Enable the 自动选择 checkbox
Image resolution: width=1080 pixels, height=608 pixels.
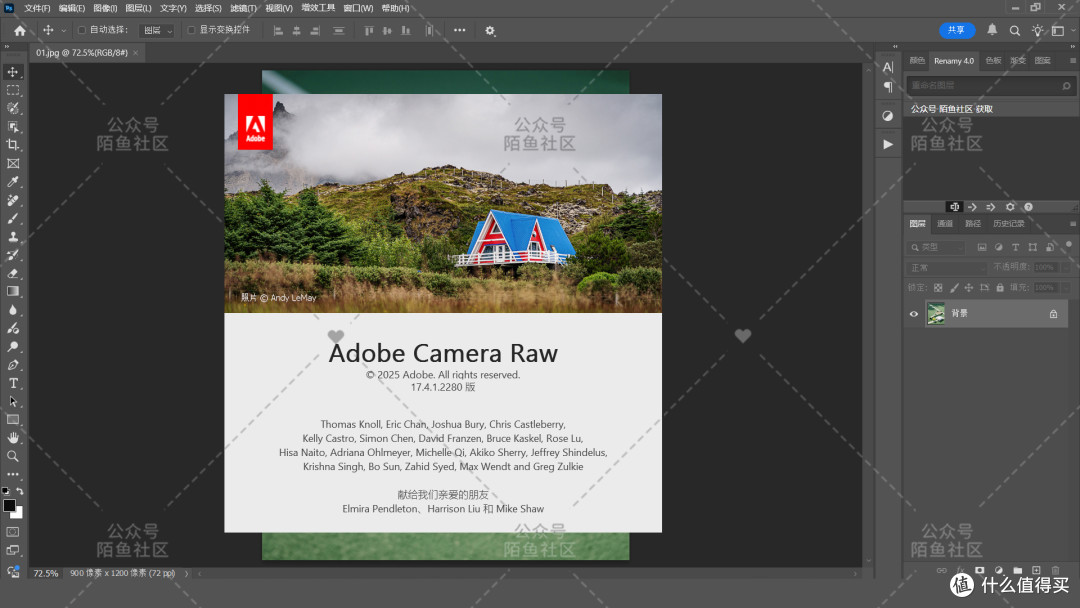tap(82, 30)
